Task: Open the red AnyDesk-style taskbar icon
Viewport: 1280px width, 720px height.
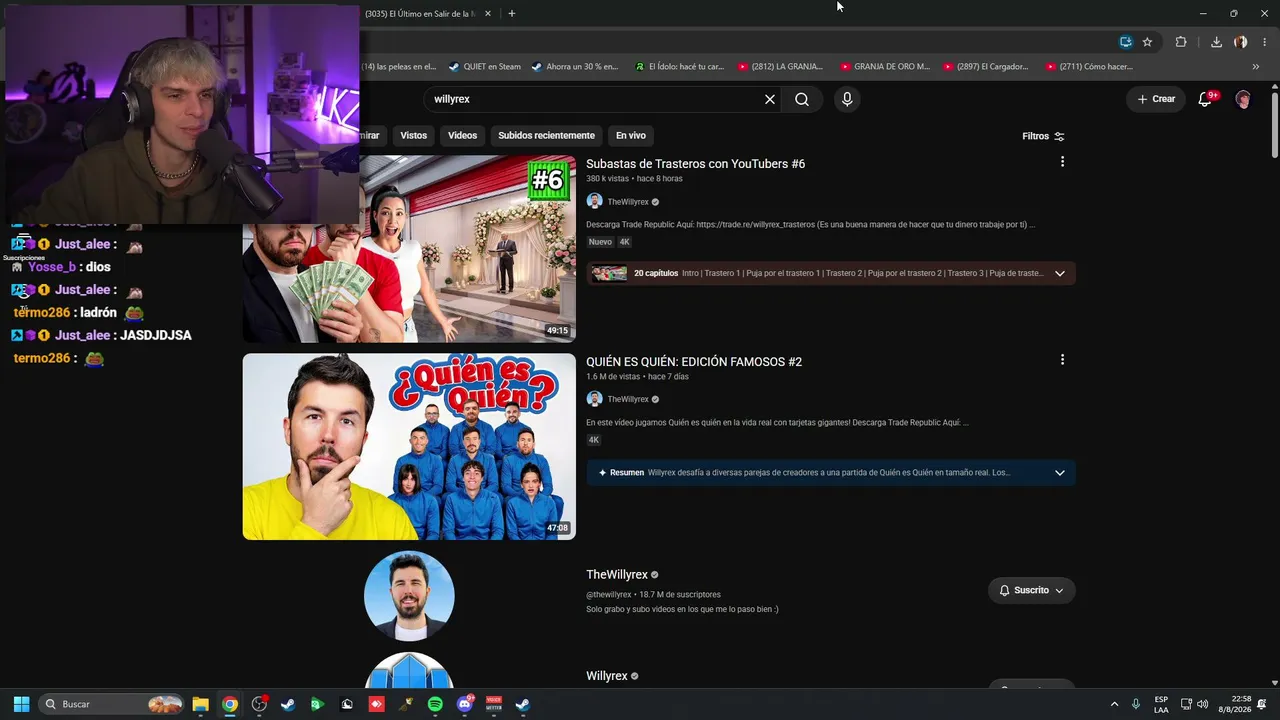Action: (x=376, y=704)
